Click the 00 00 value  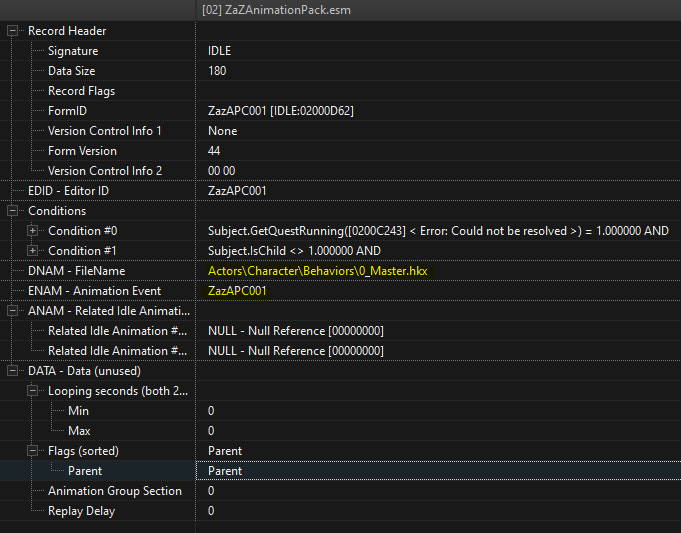tap(221, 171)
